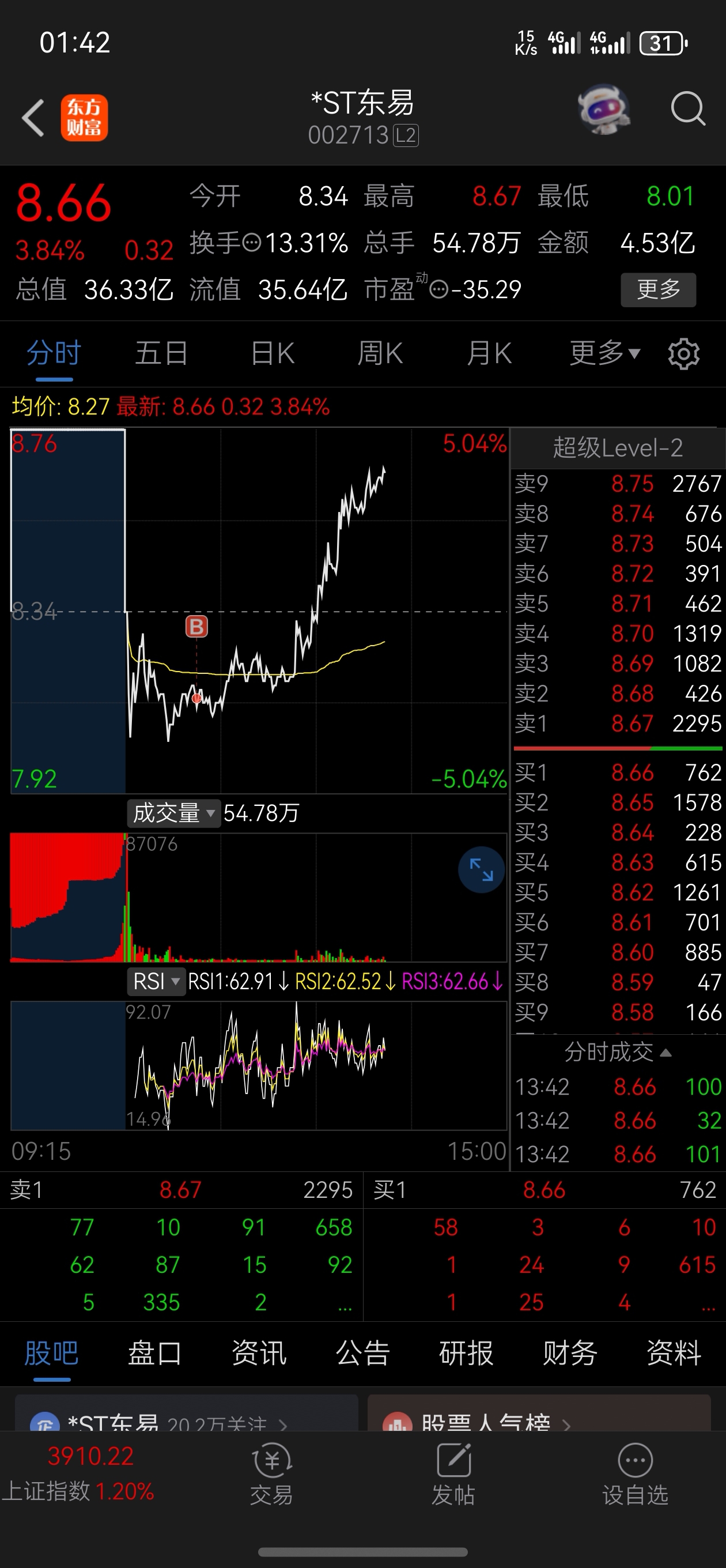726x1568 pixels.
Task: Tap the 卖1 order queue value 658
Action: coord(334,1228)
